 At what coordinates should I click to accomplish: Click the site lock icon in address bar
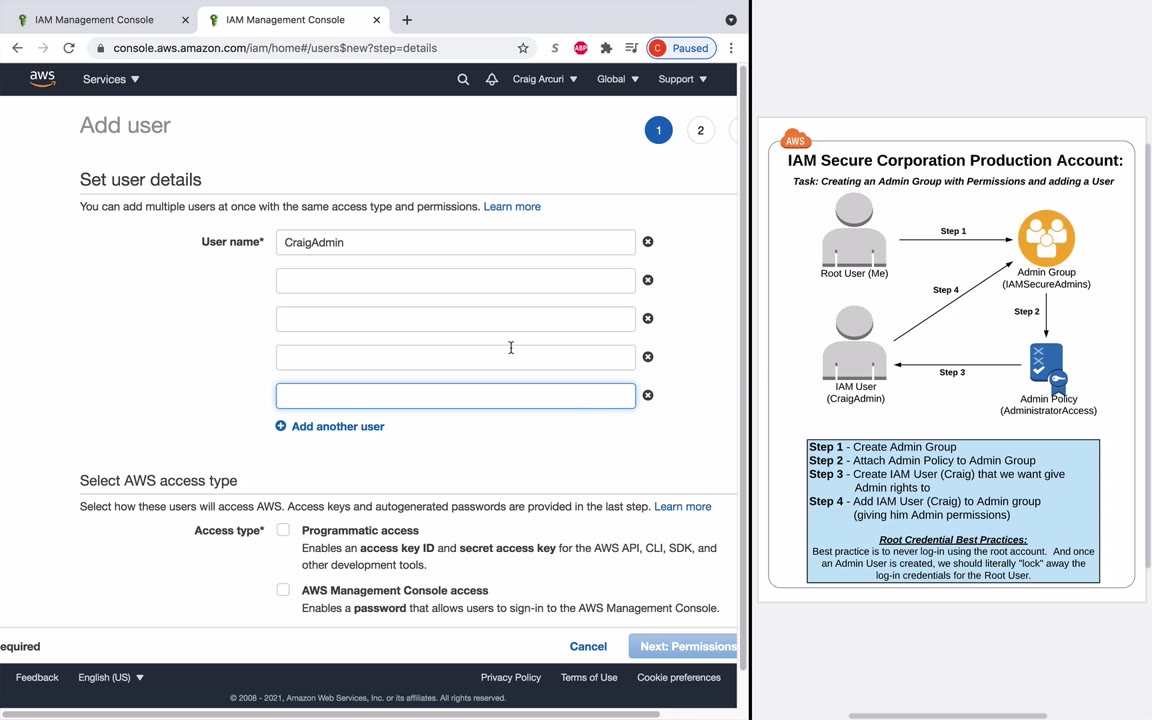point(101,48)
